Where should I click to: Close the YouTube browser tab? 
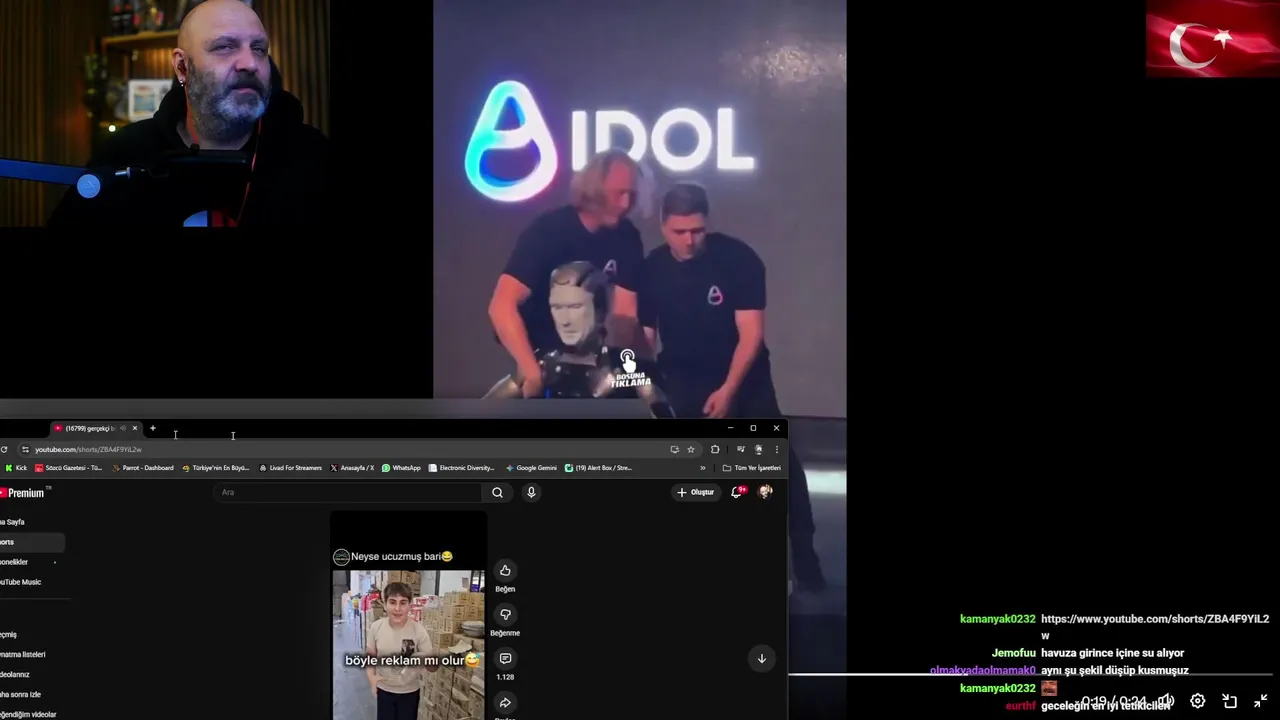point(135,428)
